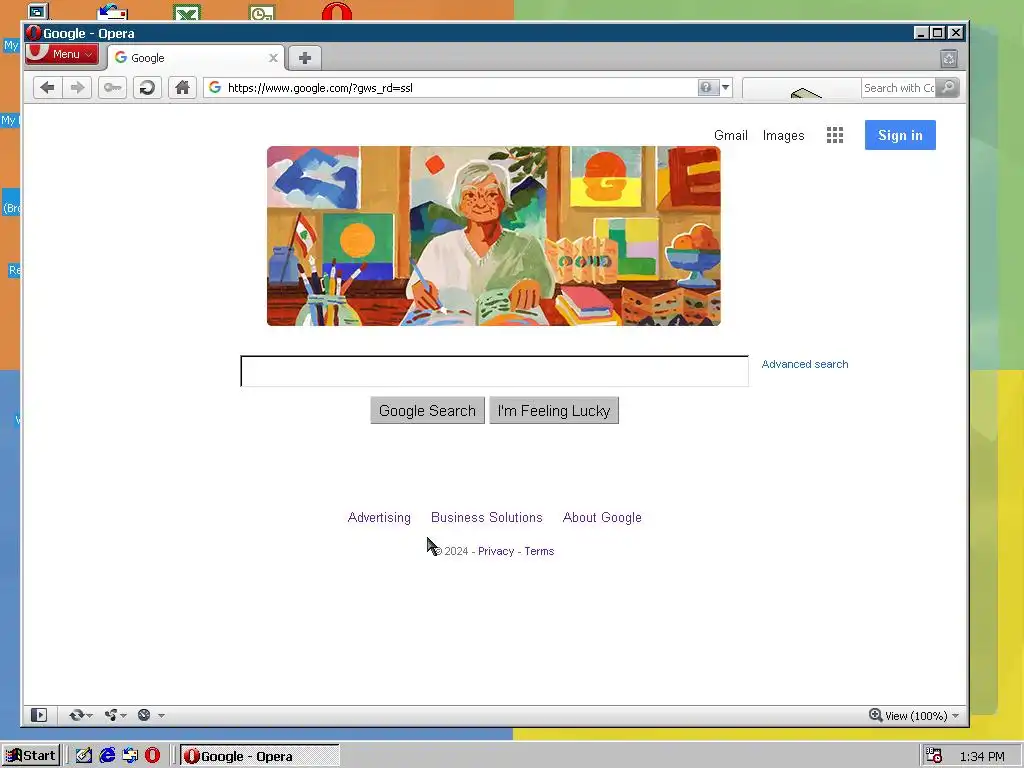The height and width of the screenshot is (768, 1024).
Task: Click the zoom magnifier icon in status bar
Action: click(875, 715)
